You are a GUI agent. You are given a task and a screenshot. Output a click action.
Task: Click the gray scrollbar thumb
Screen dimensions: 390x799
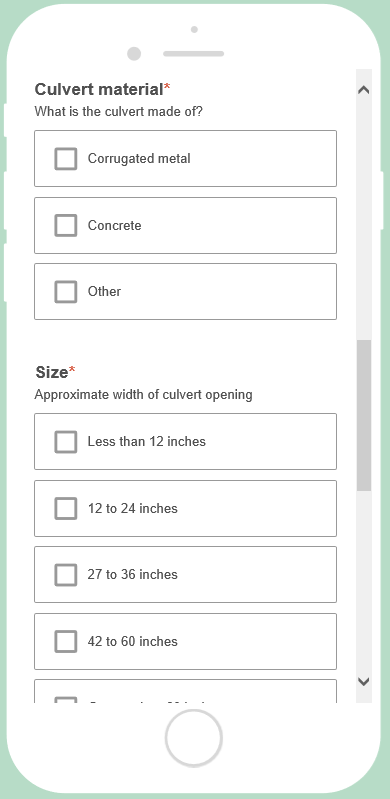pos(364,415)
